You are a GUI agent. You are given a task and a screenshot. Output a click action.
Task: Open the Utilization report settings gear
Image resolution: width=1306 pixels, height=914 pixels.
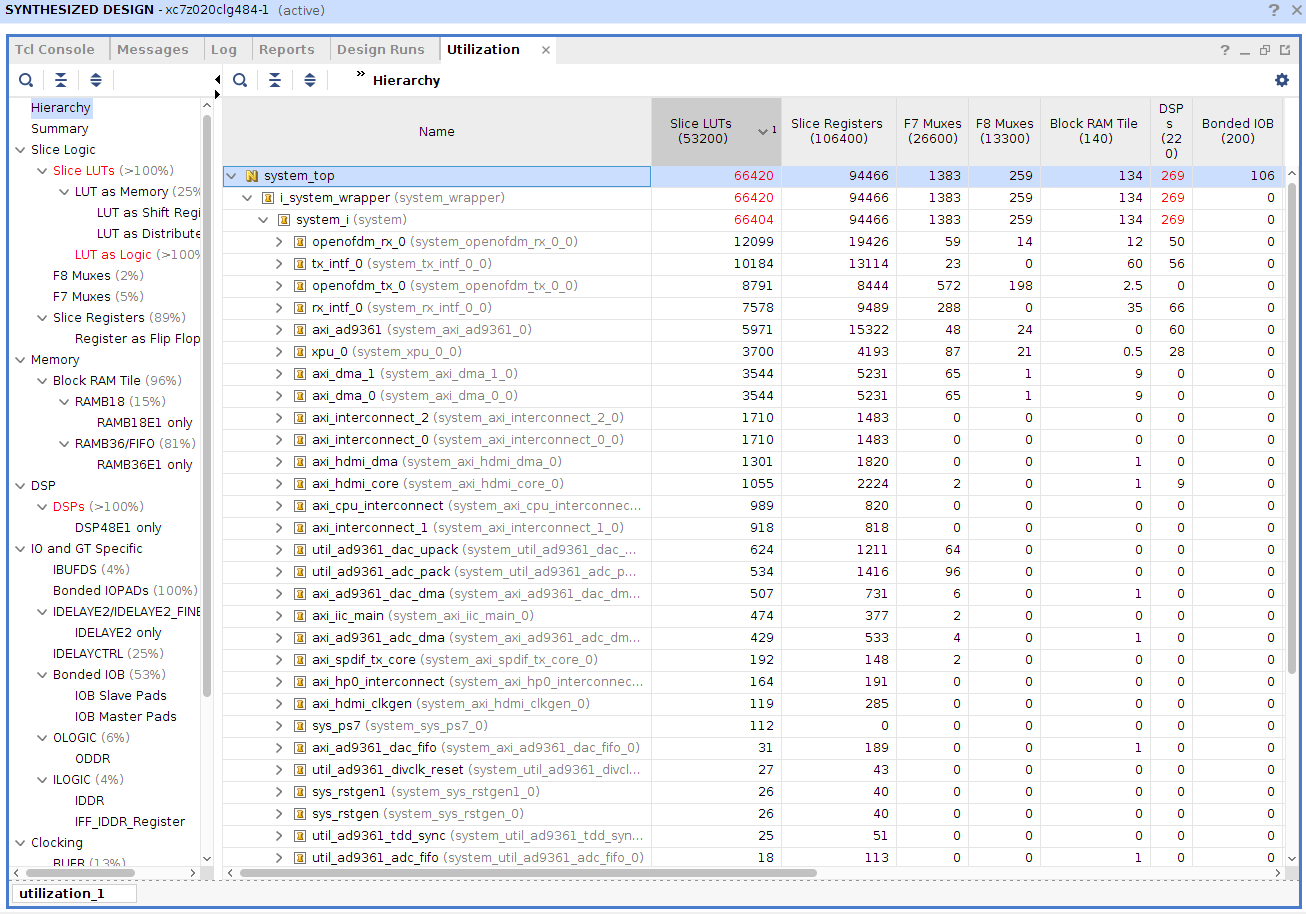click(1282, 80)
